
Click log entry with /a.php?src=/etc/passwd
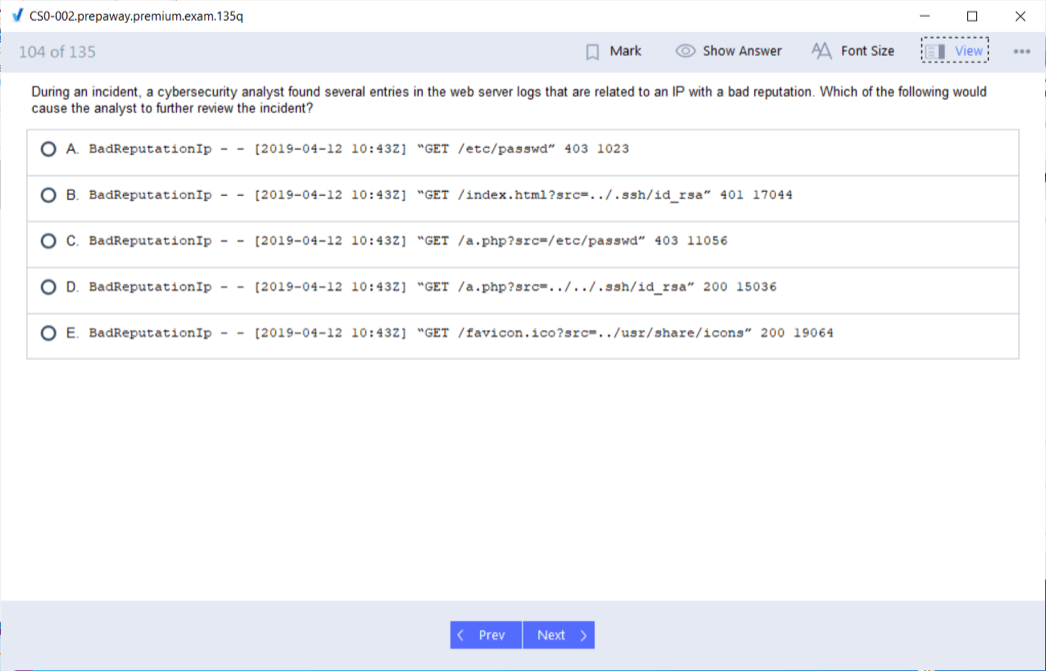click(x=408, y=241)
